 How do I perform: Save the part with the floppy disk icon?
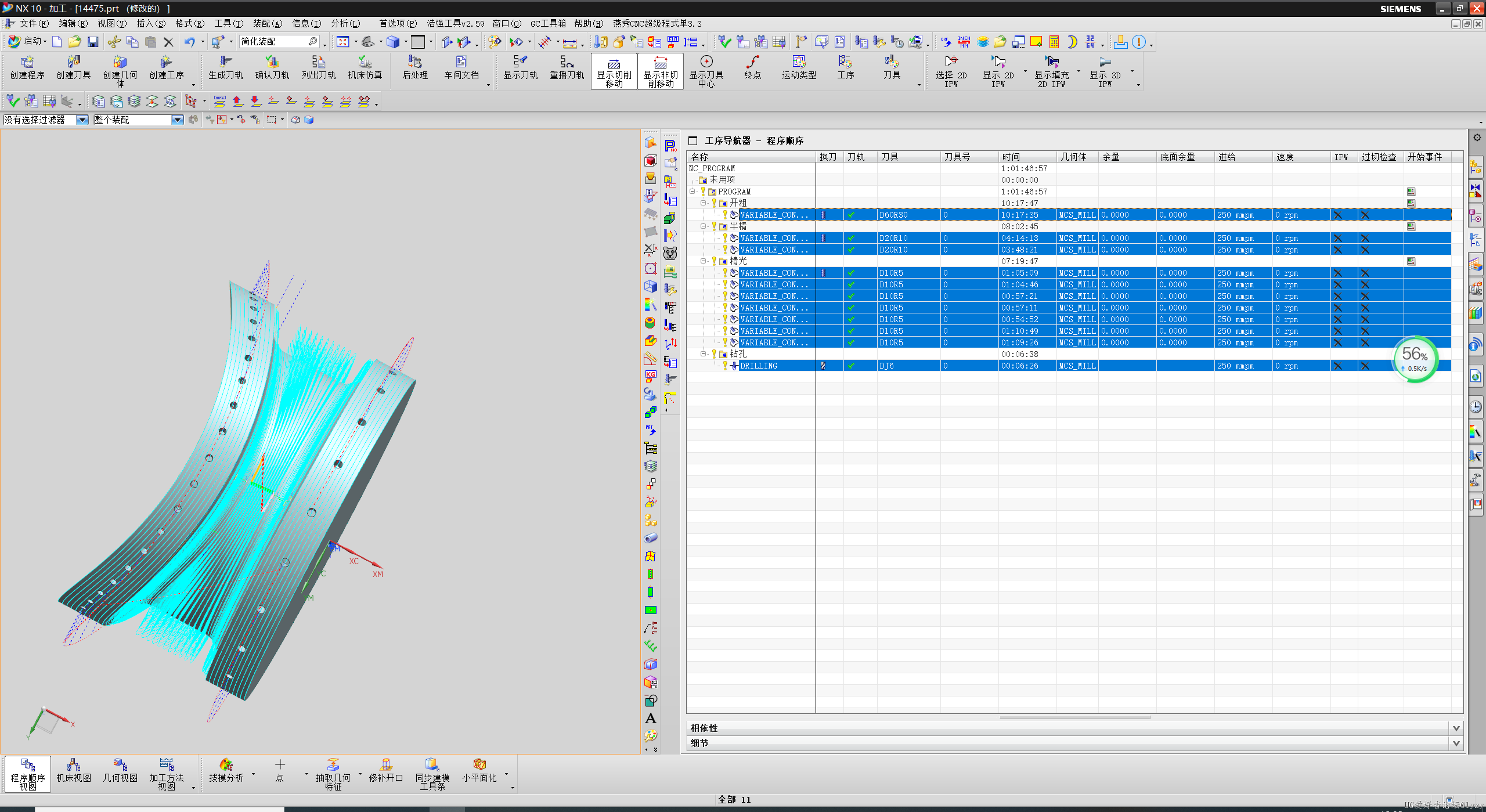(x=93, y=42)
